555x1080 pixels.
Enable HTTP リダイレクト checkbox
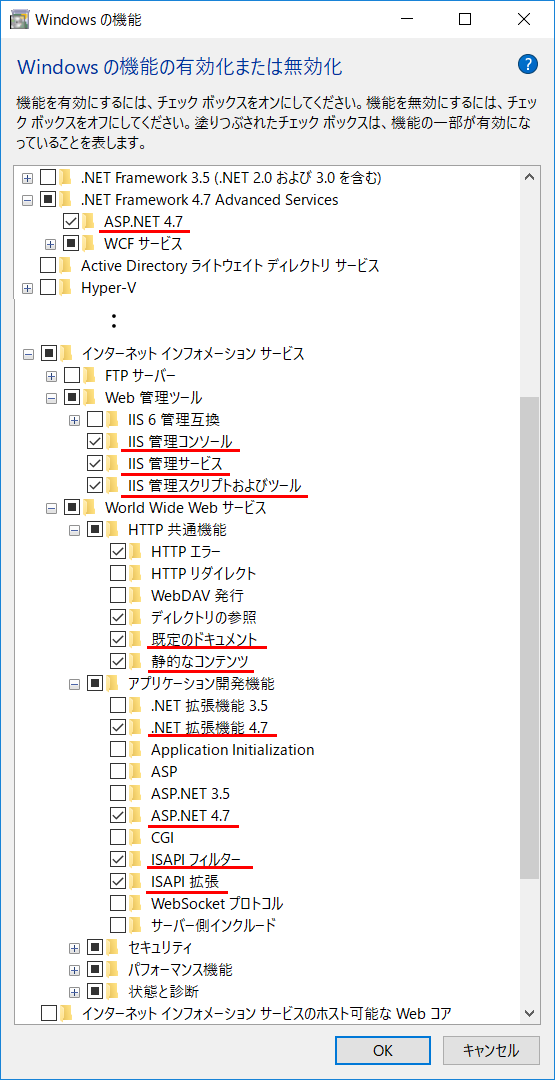pos(118,572)
